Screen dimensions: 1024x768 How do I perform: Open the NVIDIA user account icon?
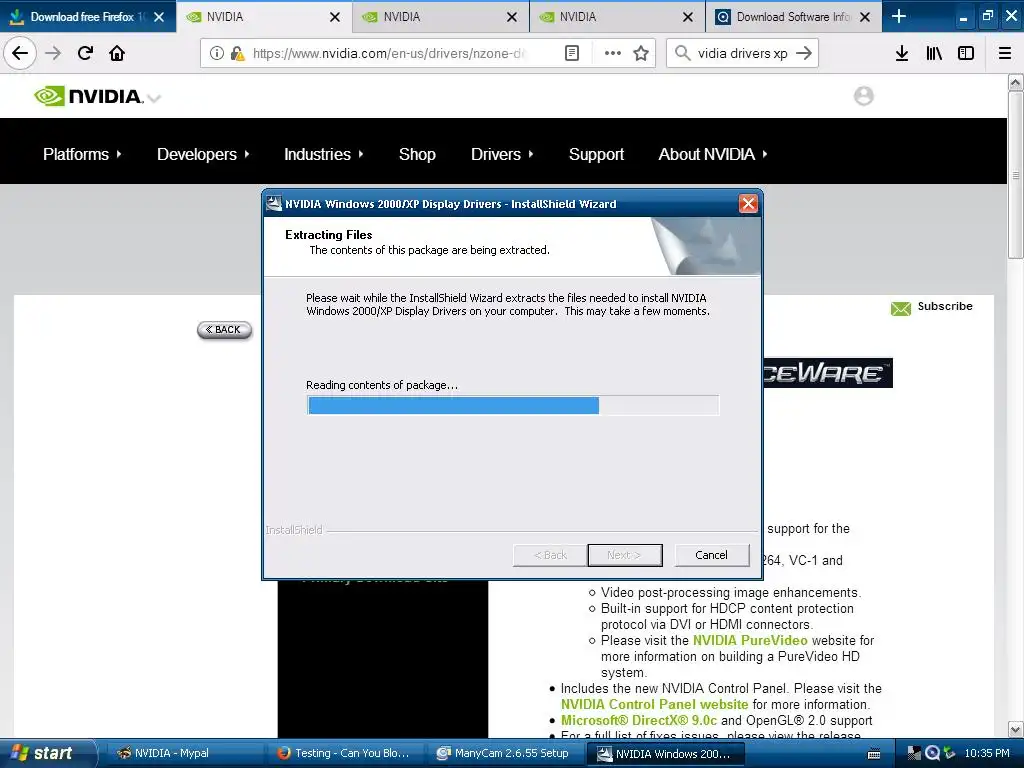(863, 96)
